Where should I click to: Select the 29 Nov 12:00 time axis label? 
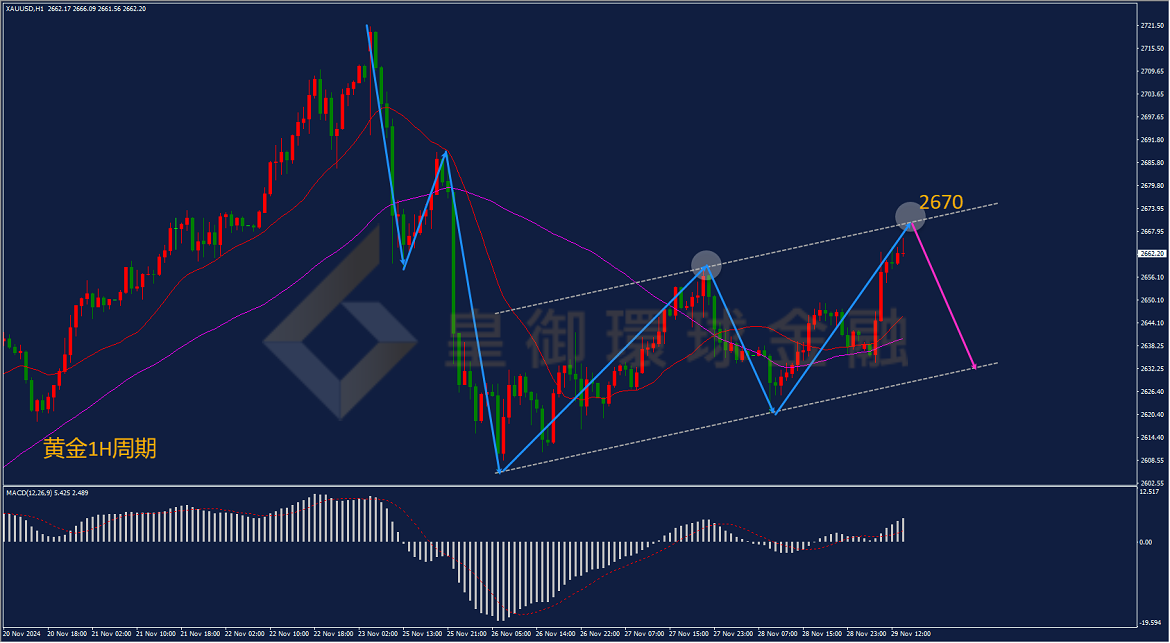[x=910, y=633]
